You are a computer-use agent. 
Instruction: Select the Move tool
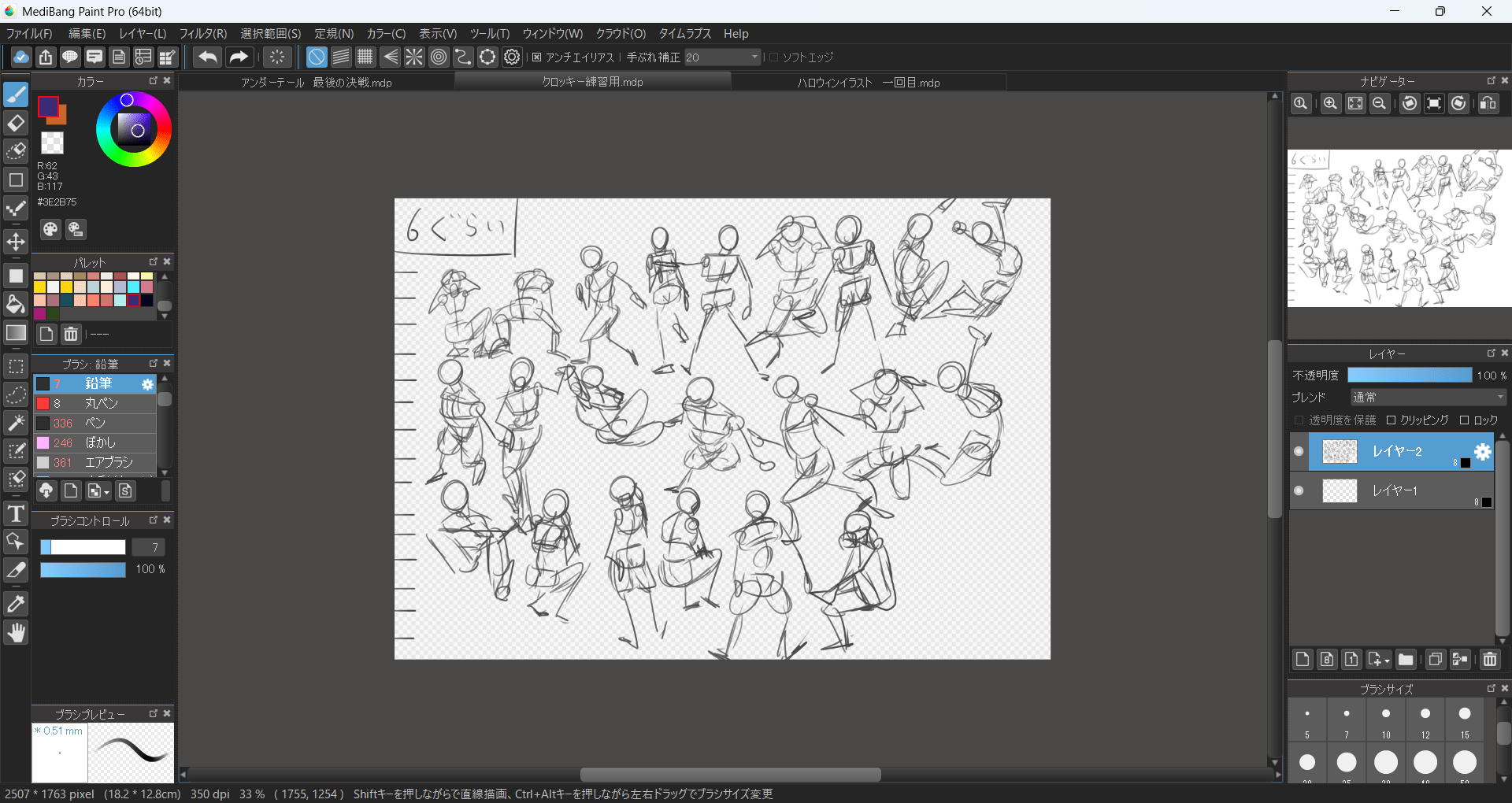(x=16, y=242)
